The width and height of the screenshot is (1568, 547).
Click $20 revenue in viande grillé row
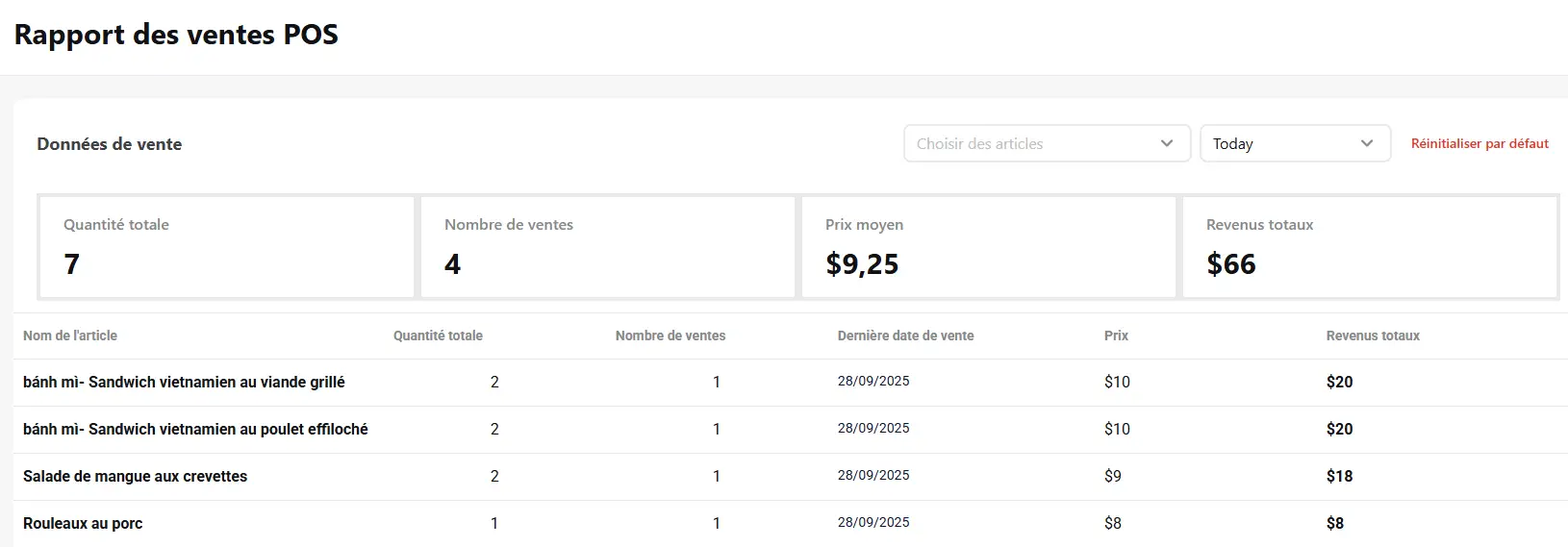1339,382
